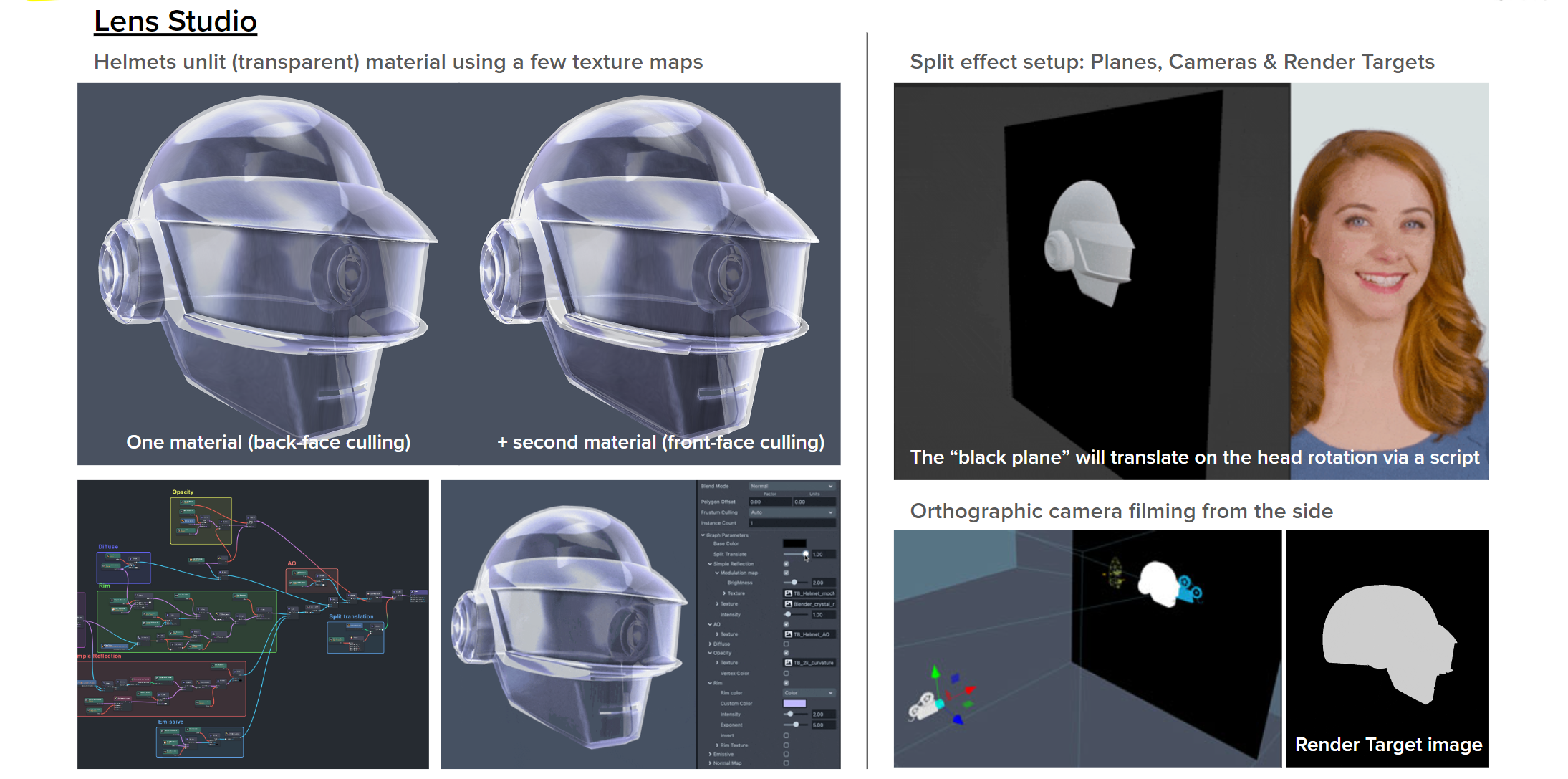
Task: Select the Emissive node group frame
Action: [x=200, y=742]
